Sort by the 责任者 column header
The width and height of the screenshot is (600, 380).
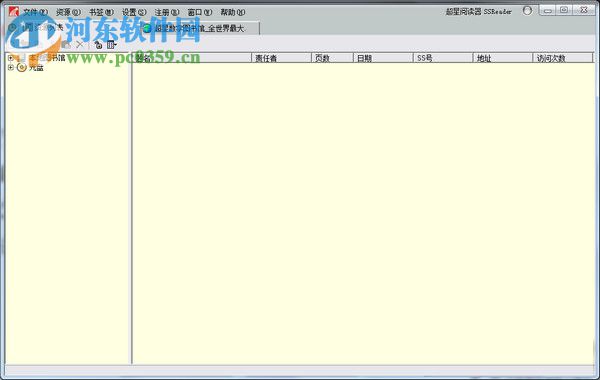(x=281, y=58)
